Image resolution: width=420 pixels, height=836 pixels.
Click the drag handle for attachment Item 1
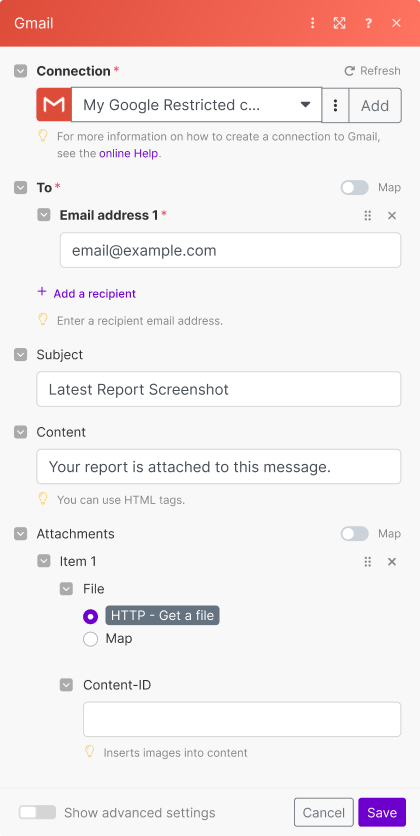click(x=367, y=561)
